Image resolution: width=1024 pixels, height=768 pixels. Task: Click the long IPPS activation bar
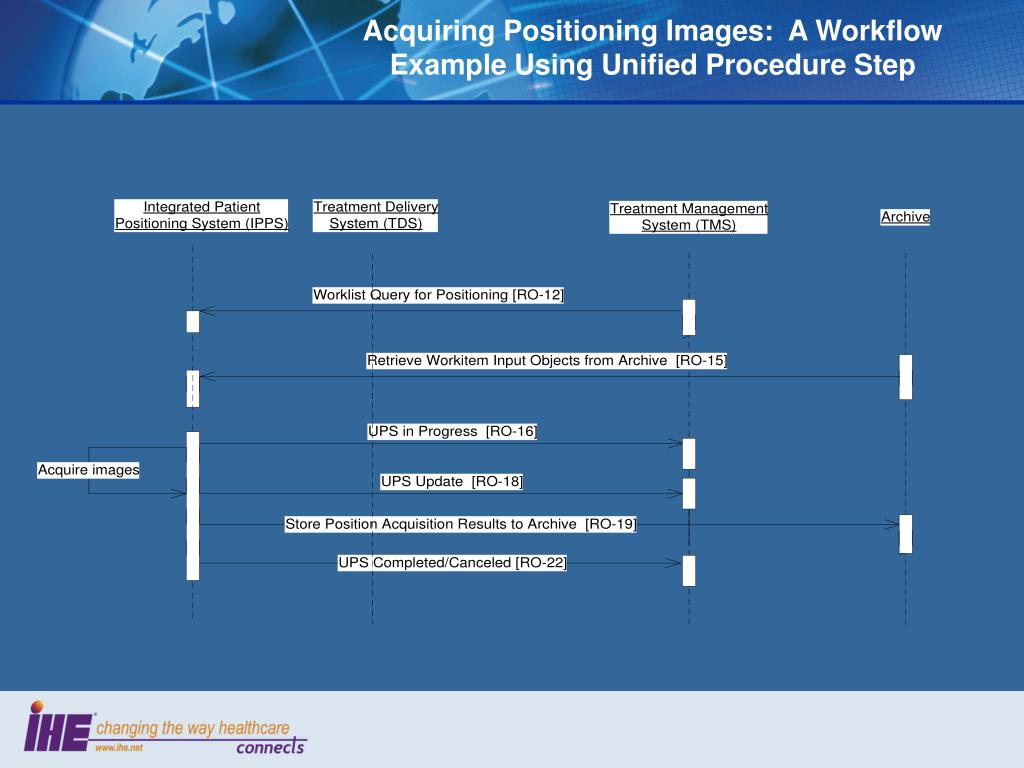pos(193,505)
